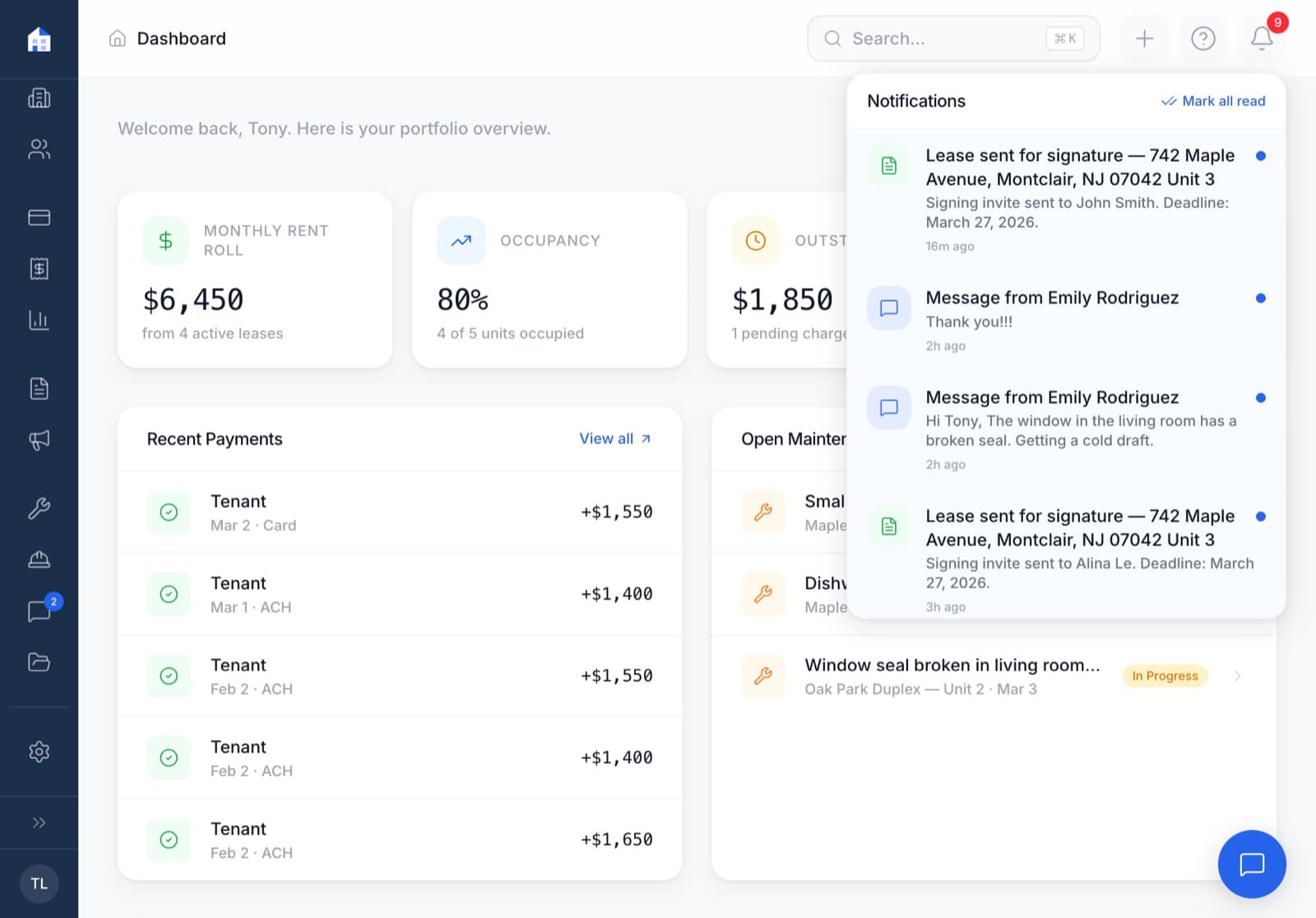This screenshot has width=1316, height=918.
Task: Open the Help question mark icon
Action: [1202, 39]
